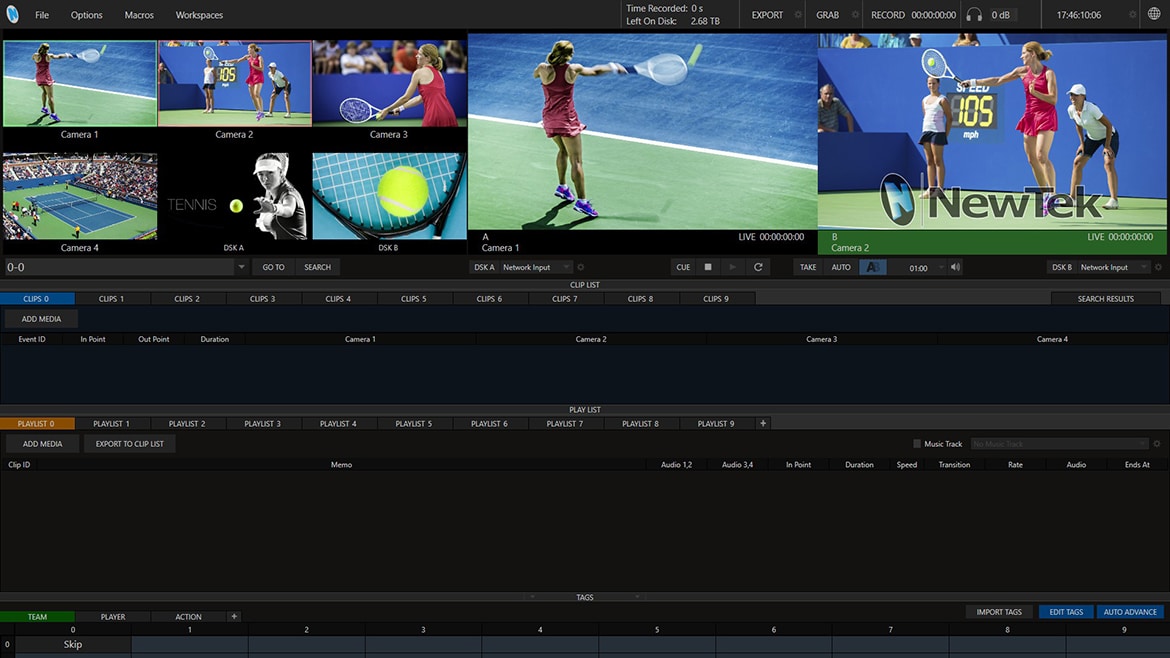1170x658 pixels.
Task: Click the stop playback button
Action: (x=708, y=267)
